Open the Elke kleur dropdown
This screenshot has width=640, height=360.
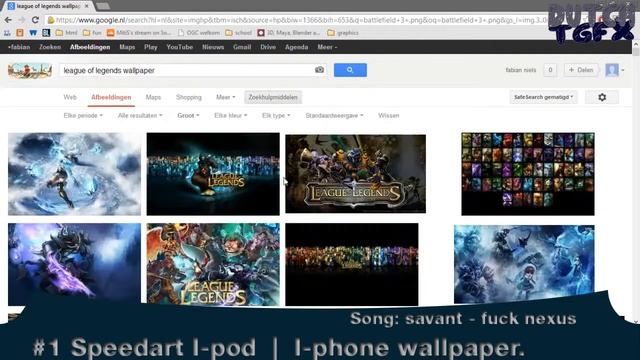pyautogui.click(x=231, y=116)
